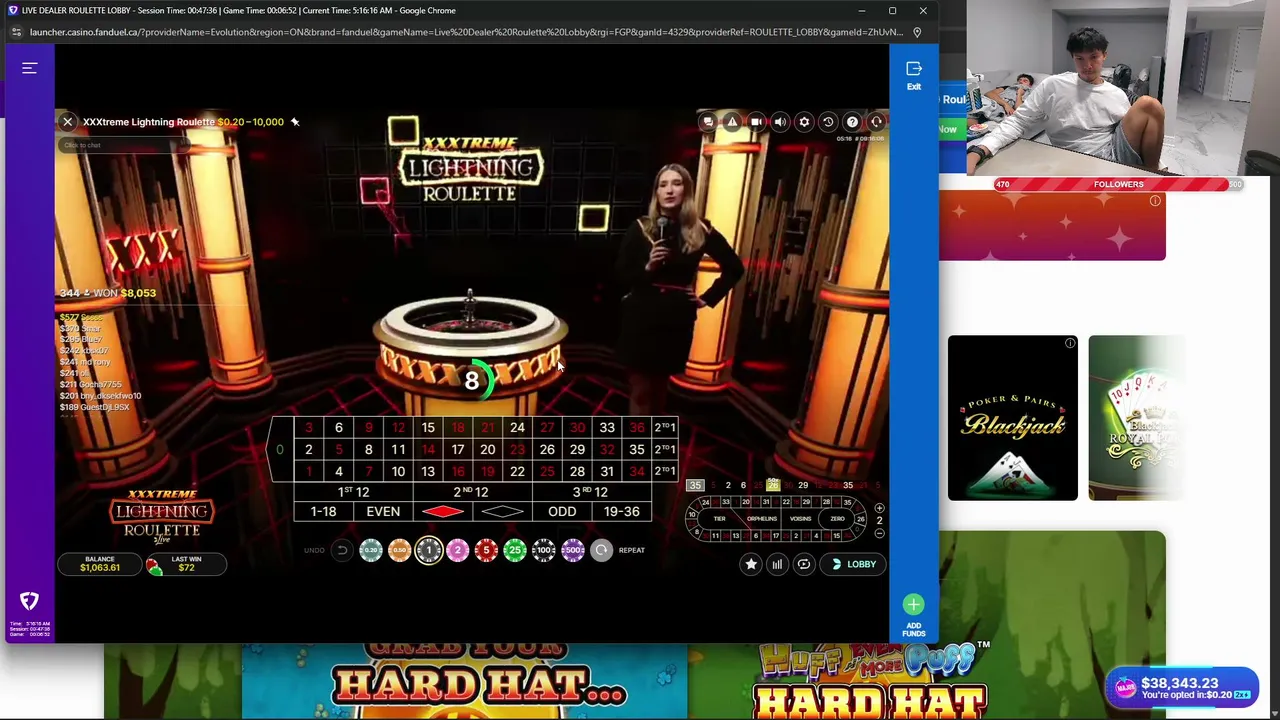
Task: Select the black 100 chip
Action: pyautogui.click(x=544, y=550)
